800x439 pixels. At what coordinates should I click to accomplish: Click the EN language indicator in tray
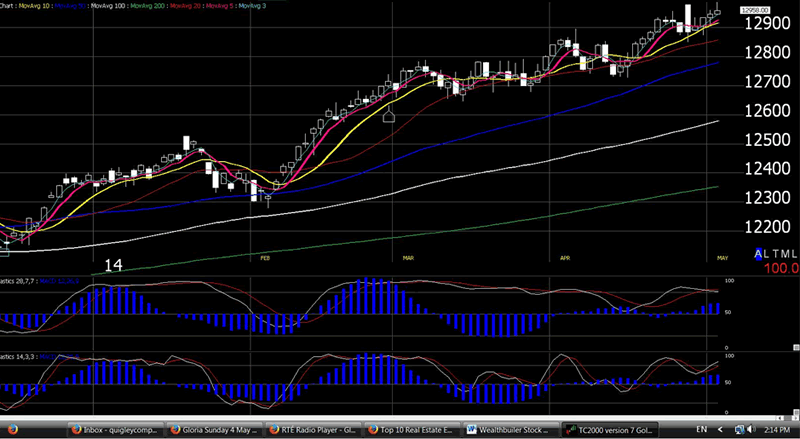(702, 428)
